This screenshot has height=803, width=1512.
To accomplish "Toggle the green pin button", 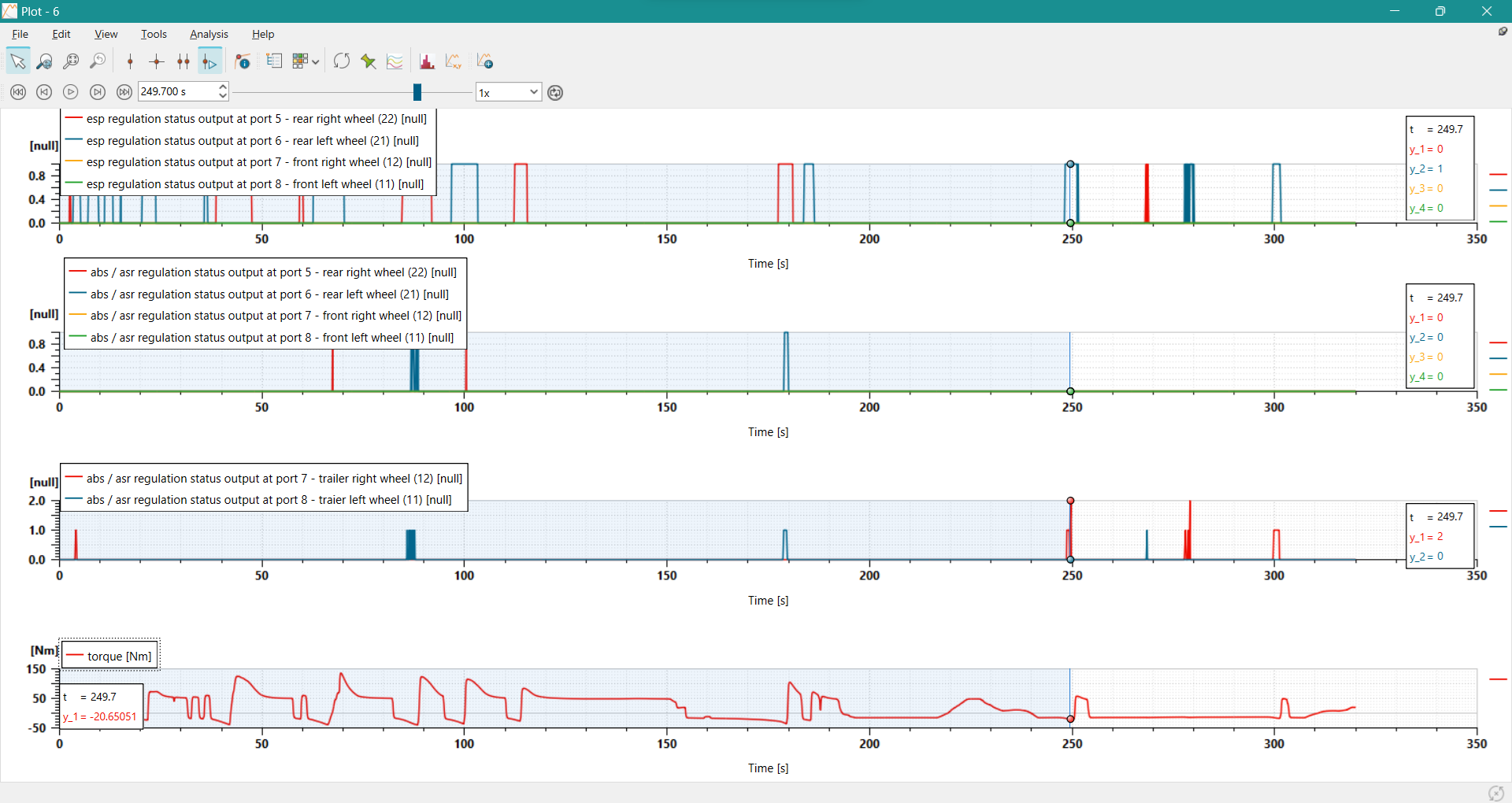I will (369, 61).
